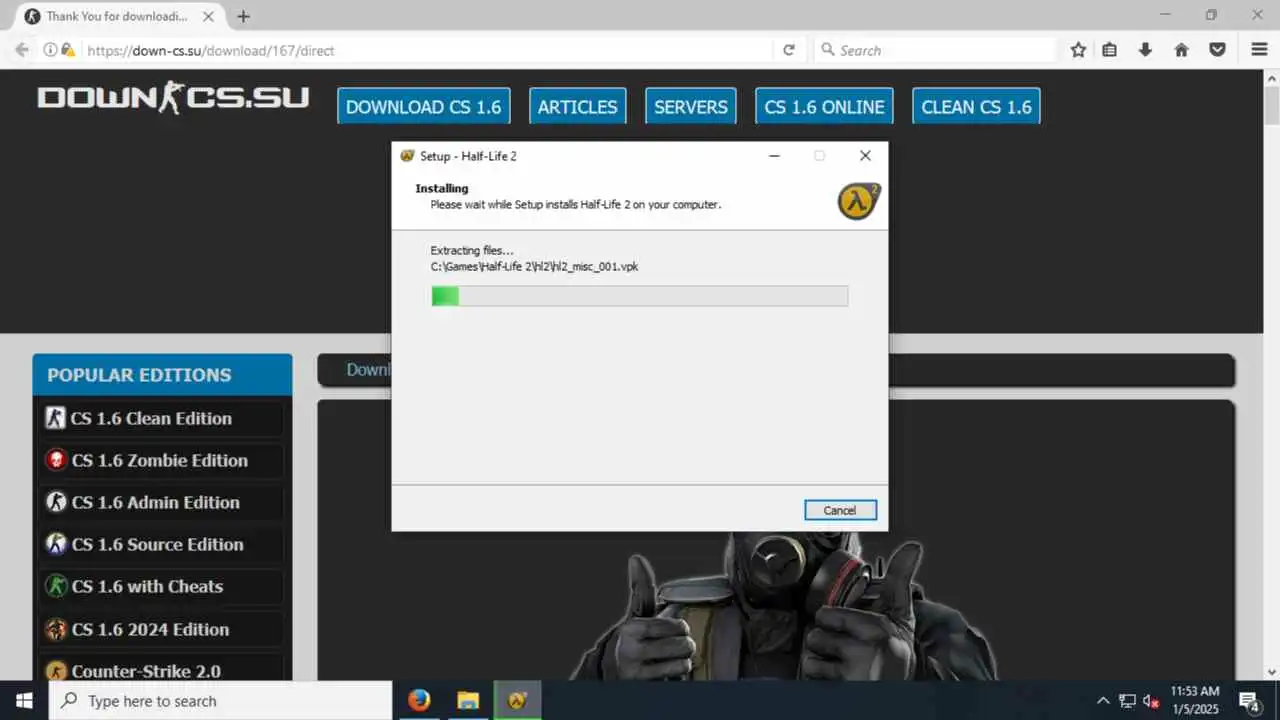This screenshot has height=720, width=1280.
Task: Close the Half-Life 2 Setup window
Action: pyautogui.click(x=865, y=156)
